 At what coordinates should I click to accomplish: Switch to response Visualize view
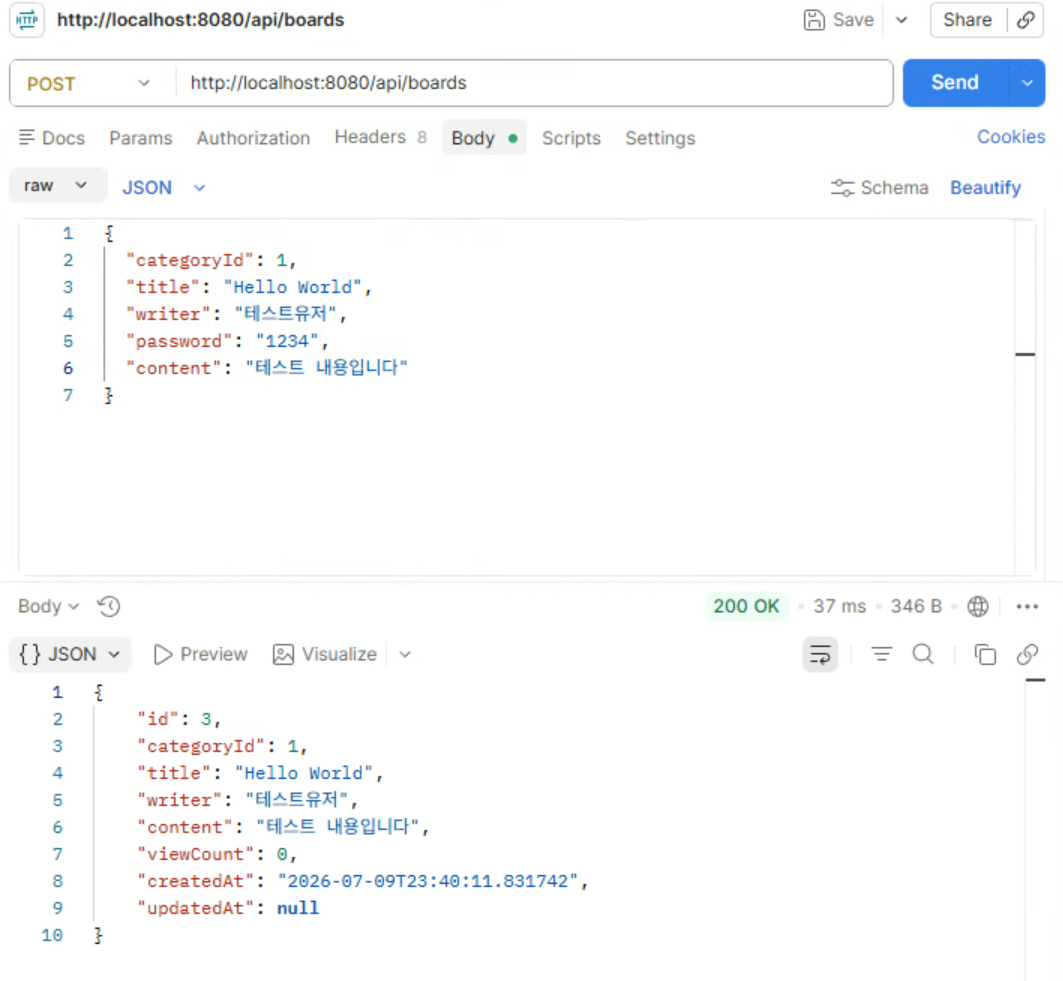[x=325, y=654]
